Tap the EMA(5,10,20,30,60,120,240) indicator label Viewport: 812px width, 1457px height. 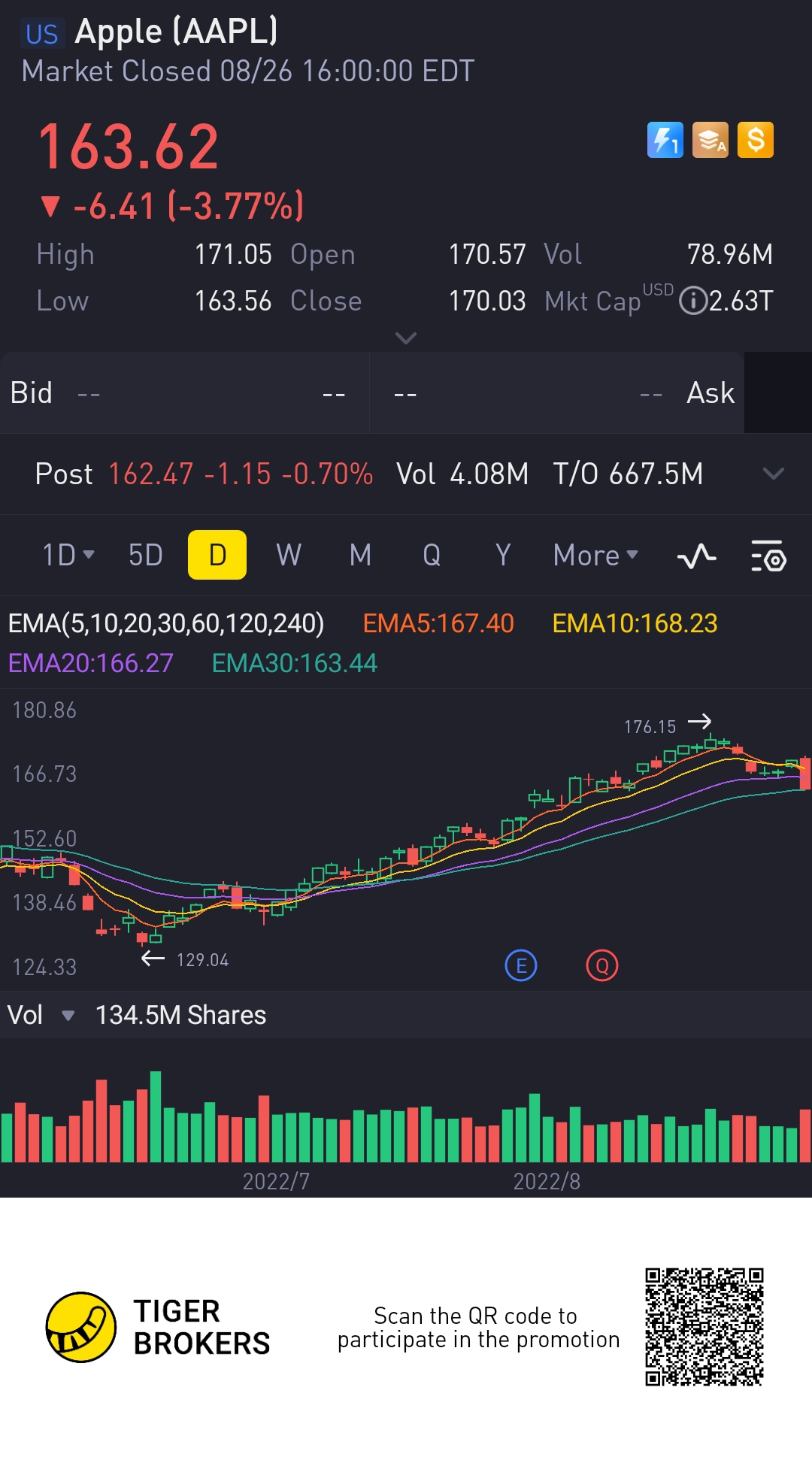[166, 623]
